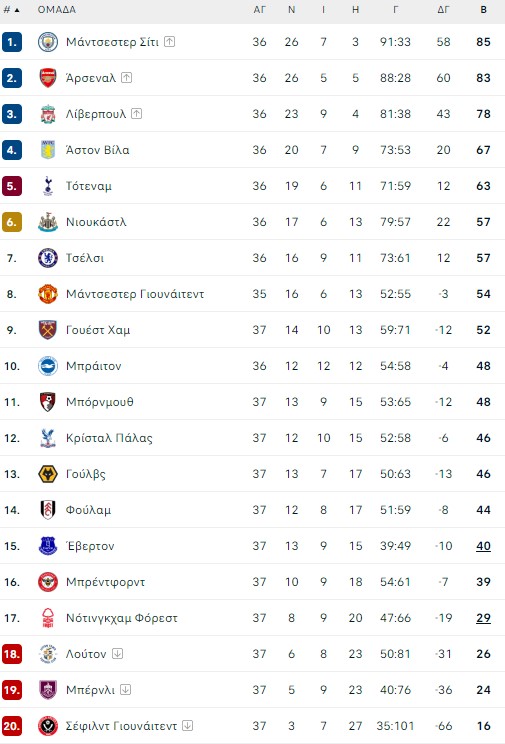The width and height of the screenshot is (505, 744).
Task: Open the Άστον Βίλα team link
Action: (x=97, y=150)
